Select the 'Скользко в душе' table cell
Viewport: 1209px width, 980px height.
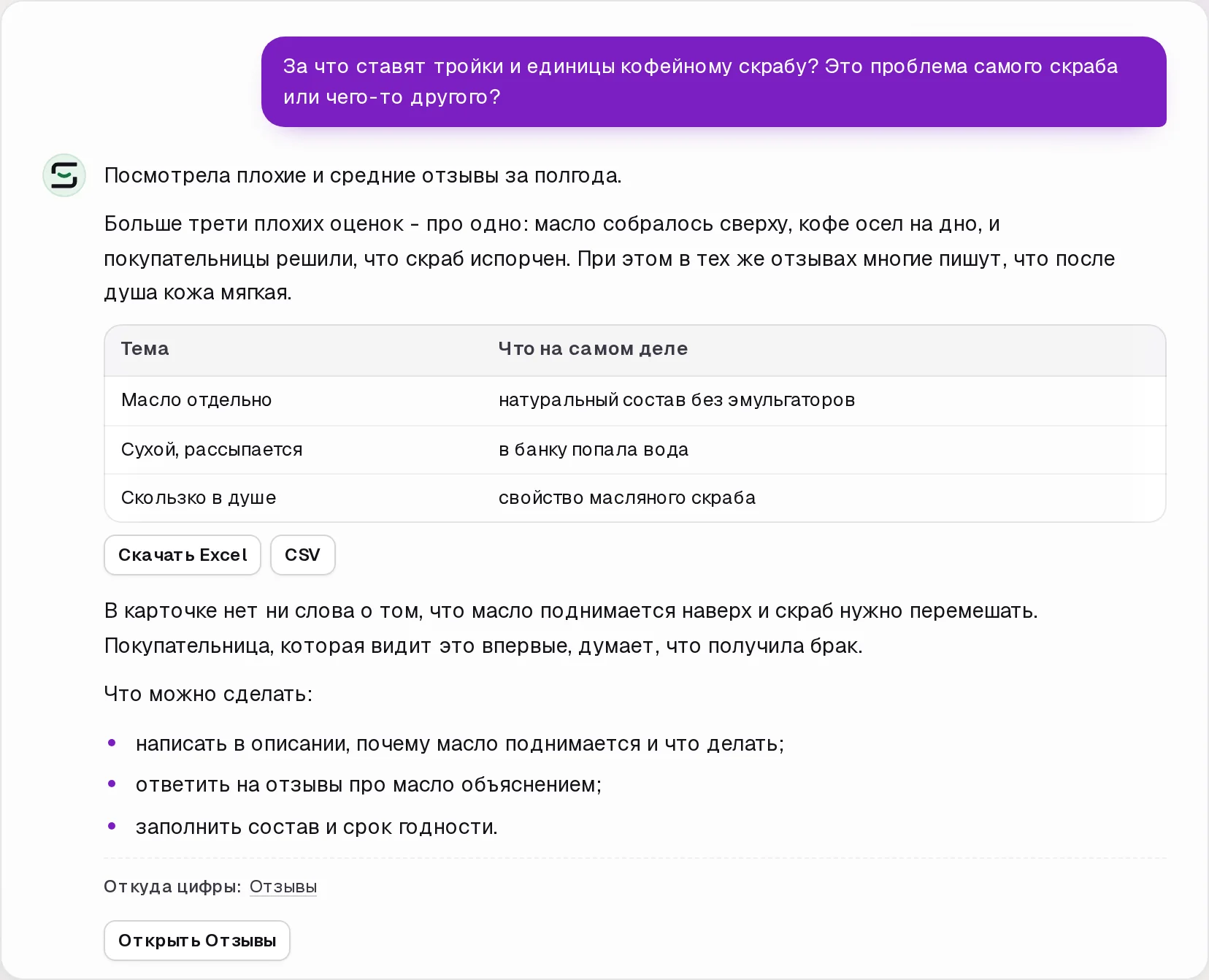click(x=199, y=498)
